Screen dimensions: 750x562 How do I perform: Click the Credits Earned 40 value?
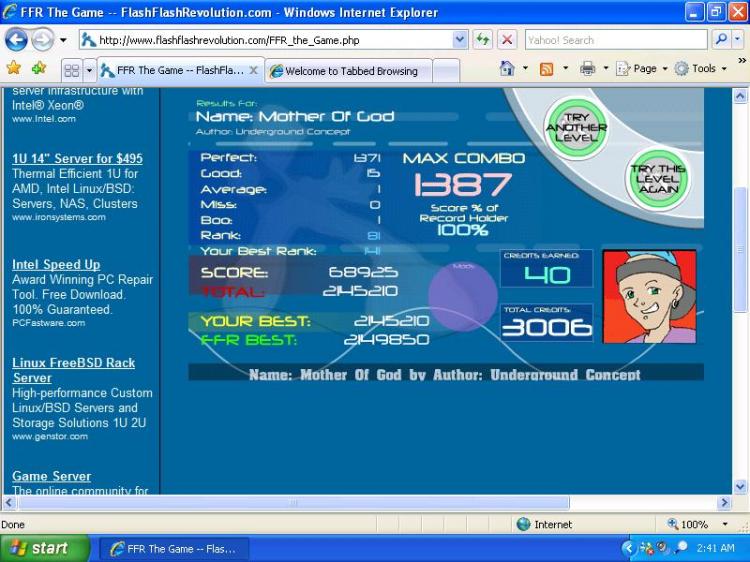[548, 275]
